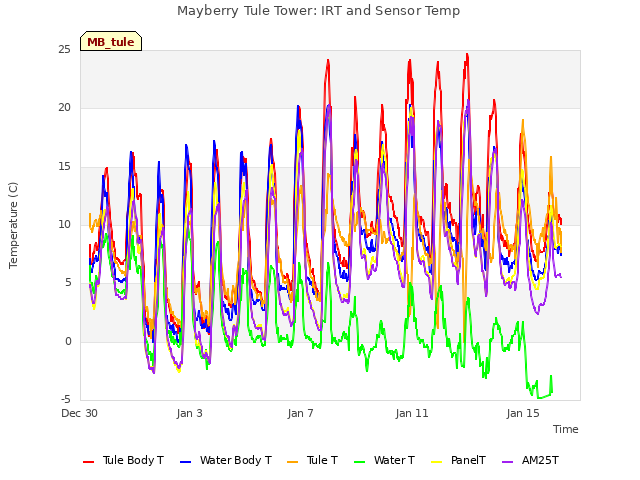Screen dimensions: 640x480
Task: Click the 20 y-axis tick label
Action: [x=64, y=108]
